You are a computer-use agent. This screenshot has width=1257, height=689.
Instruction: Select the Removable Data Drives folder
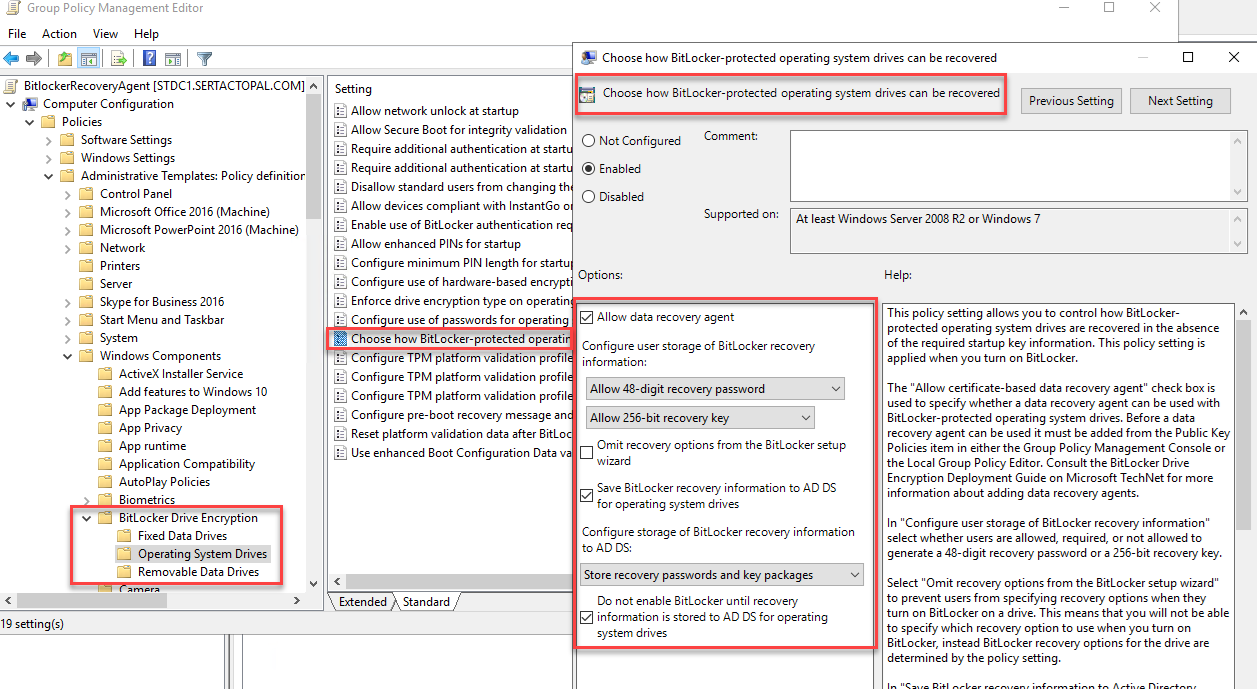[198, 572]
